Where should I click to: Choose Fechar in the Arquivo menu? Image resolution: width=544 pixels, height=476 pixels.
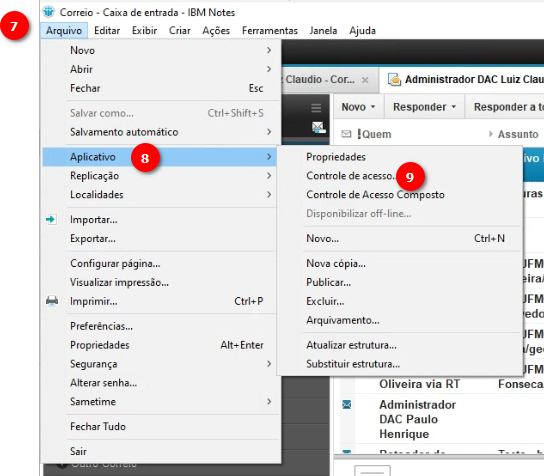pyautogui.click(x=160, y=88)
